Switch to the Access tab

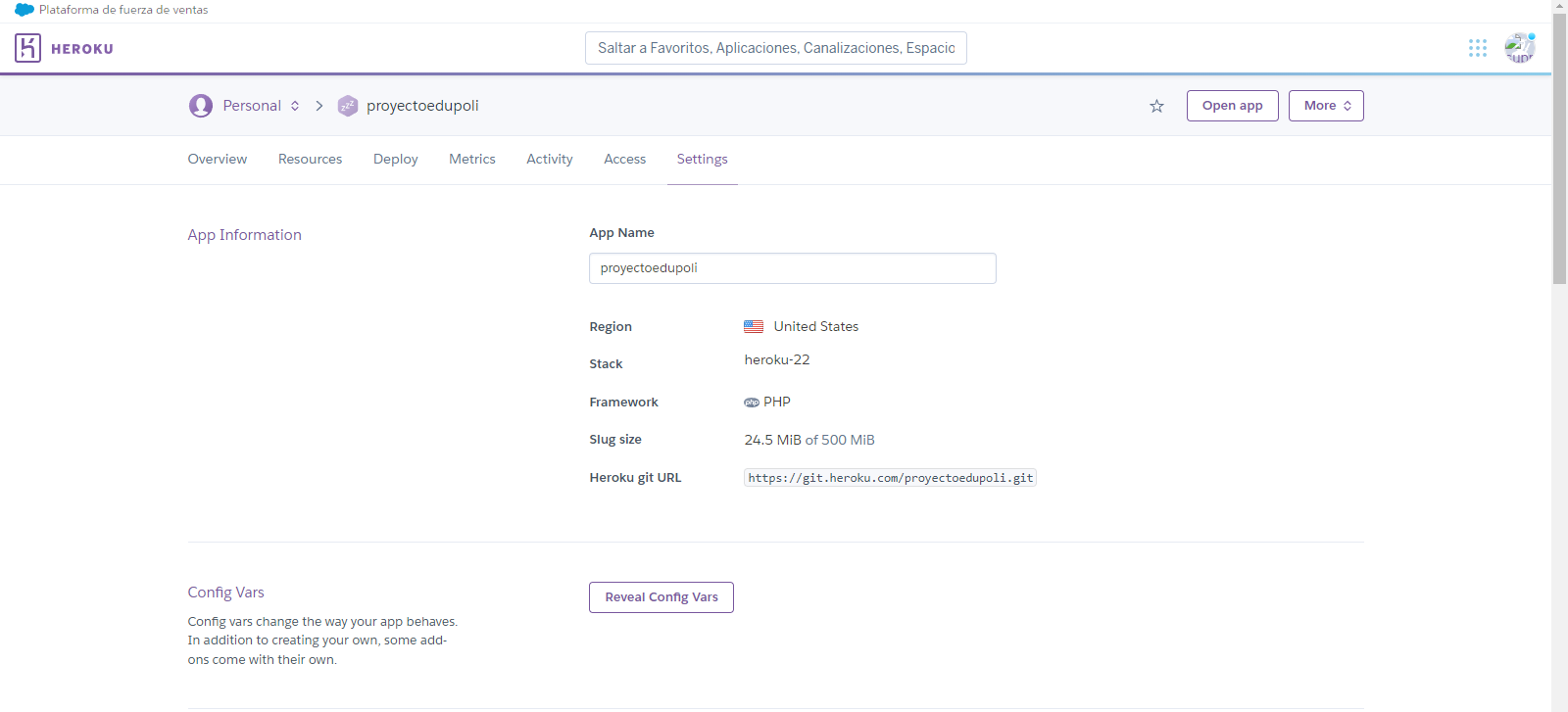625,159
